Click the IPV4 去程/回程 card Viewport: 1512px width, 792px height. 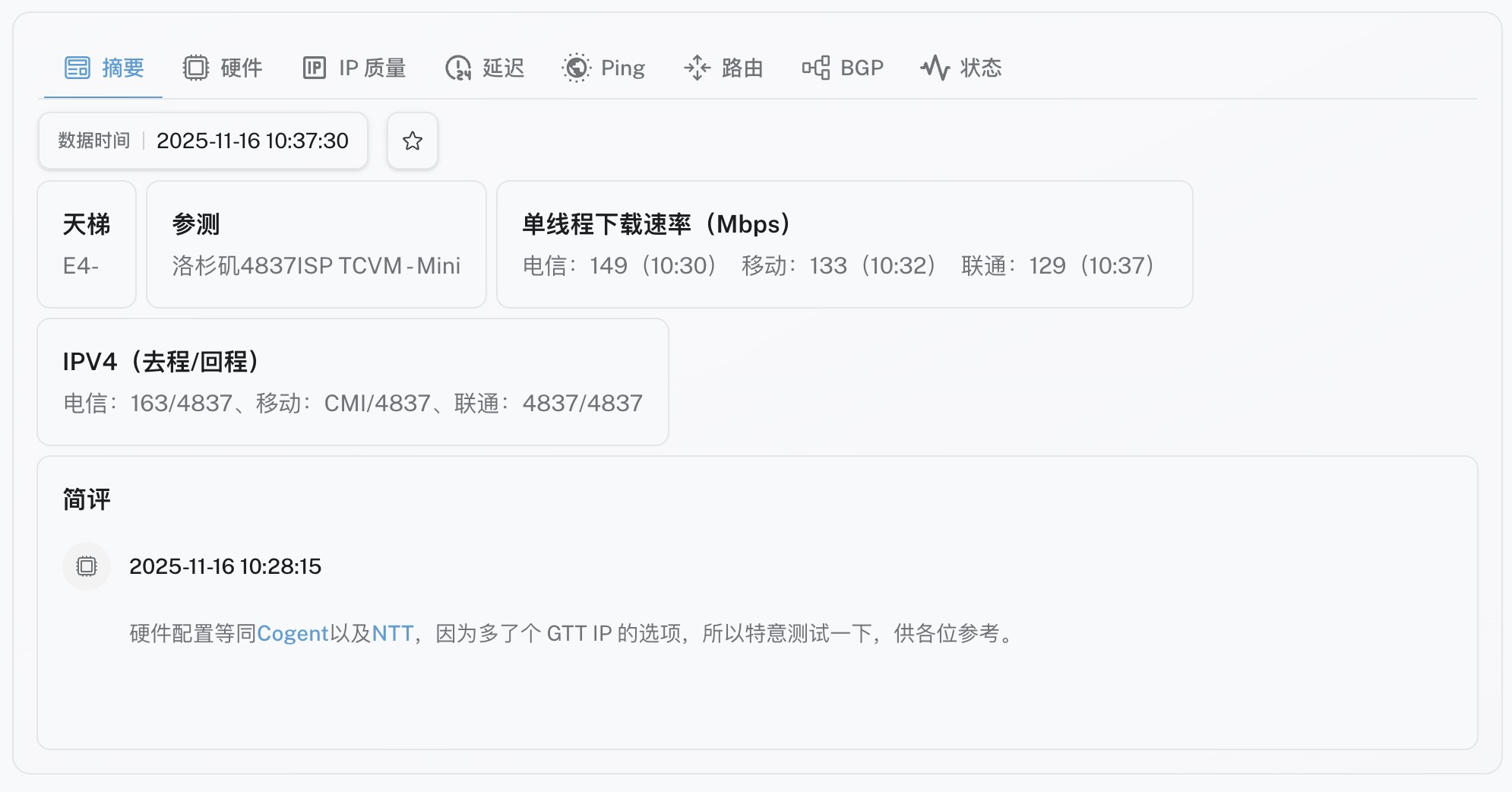[353, 382]
